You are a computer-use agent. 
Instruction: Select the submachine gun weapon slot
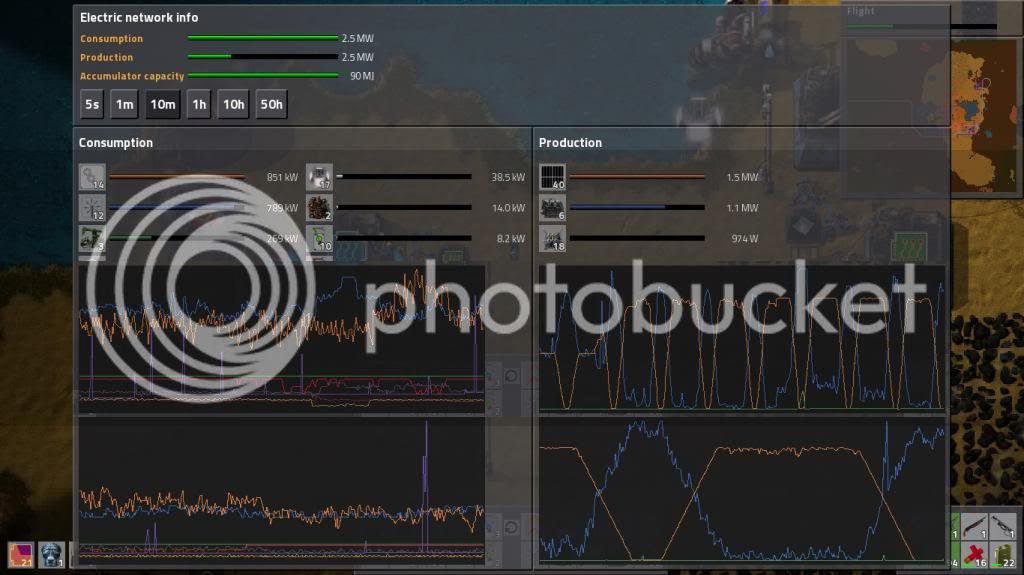click(1003, 526)
